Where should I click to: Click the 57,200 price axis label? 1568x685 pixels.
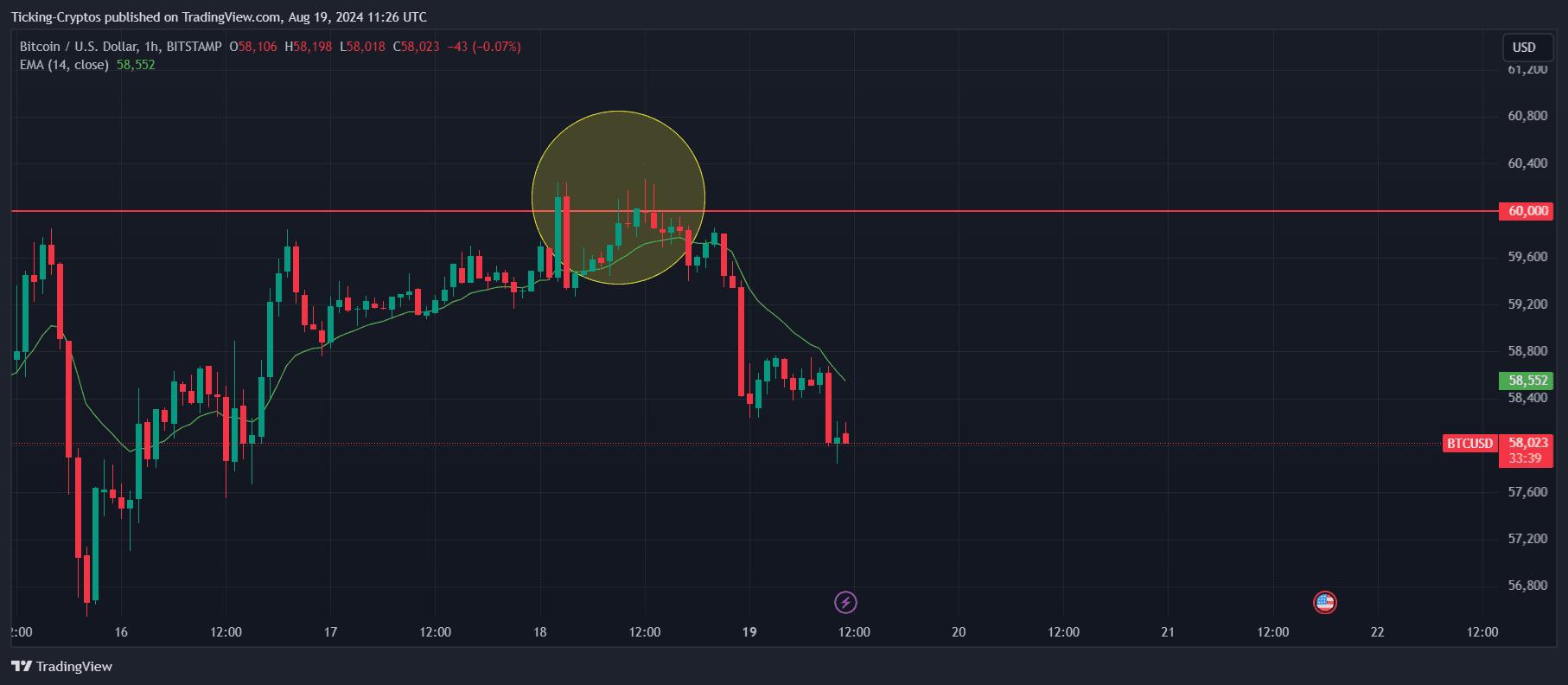pos(1527,539)
